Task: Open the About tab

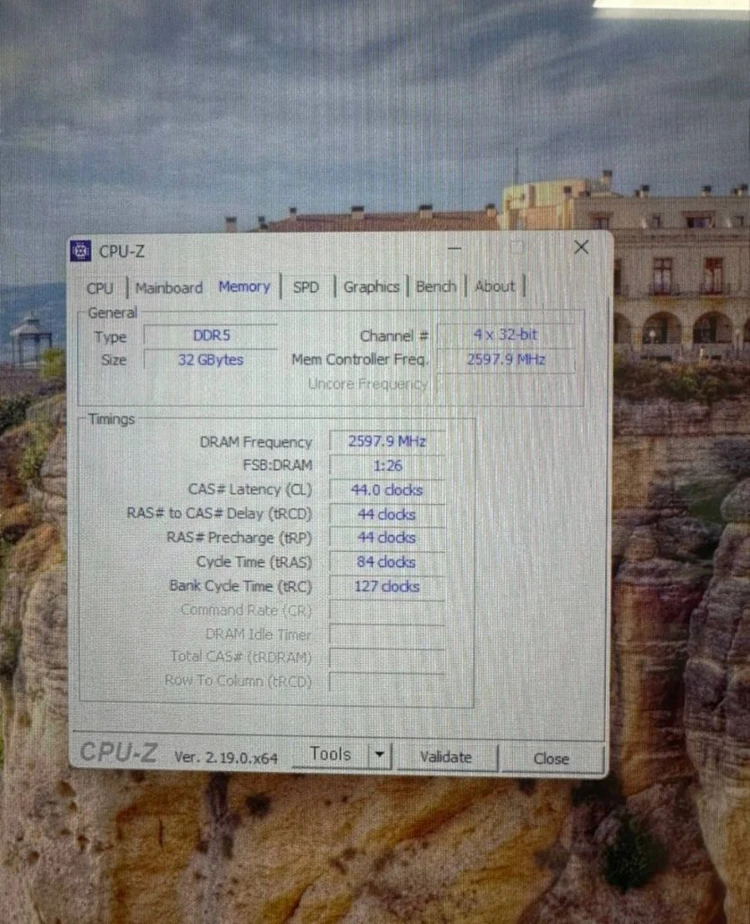Action: 495,286
